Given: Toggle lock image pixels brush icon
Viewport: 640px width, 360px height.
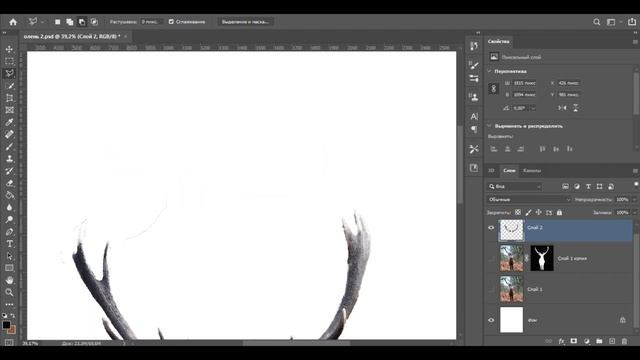Looking at the screenshot, I should pyautogui.click(x=528, y=212).
